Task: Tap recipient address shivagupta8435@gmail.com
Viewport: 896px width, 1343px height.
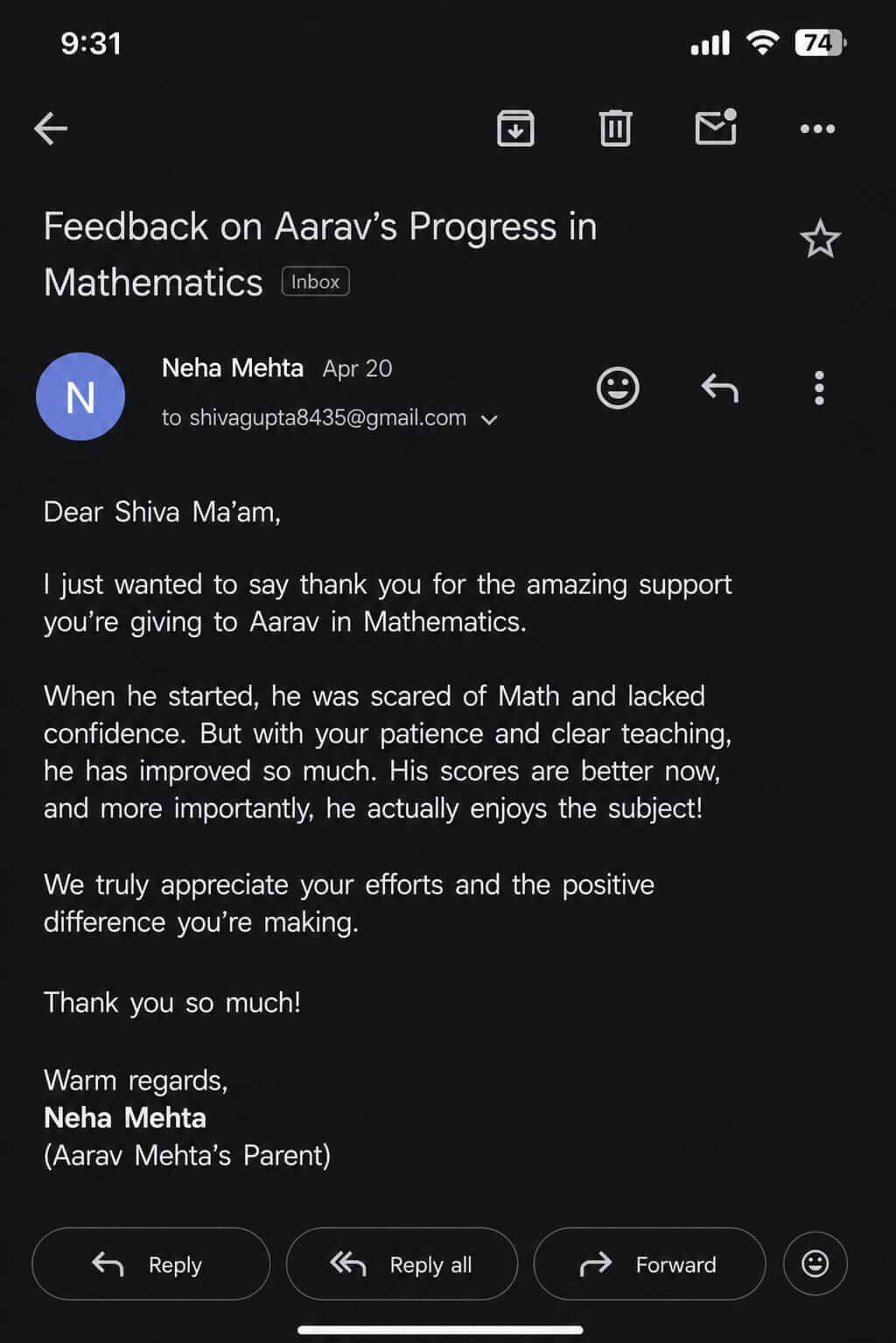Action: point(327,418)
